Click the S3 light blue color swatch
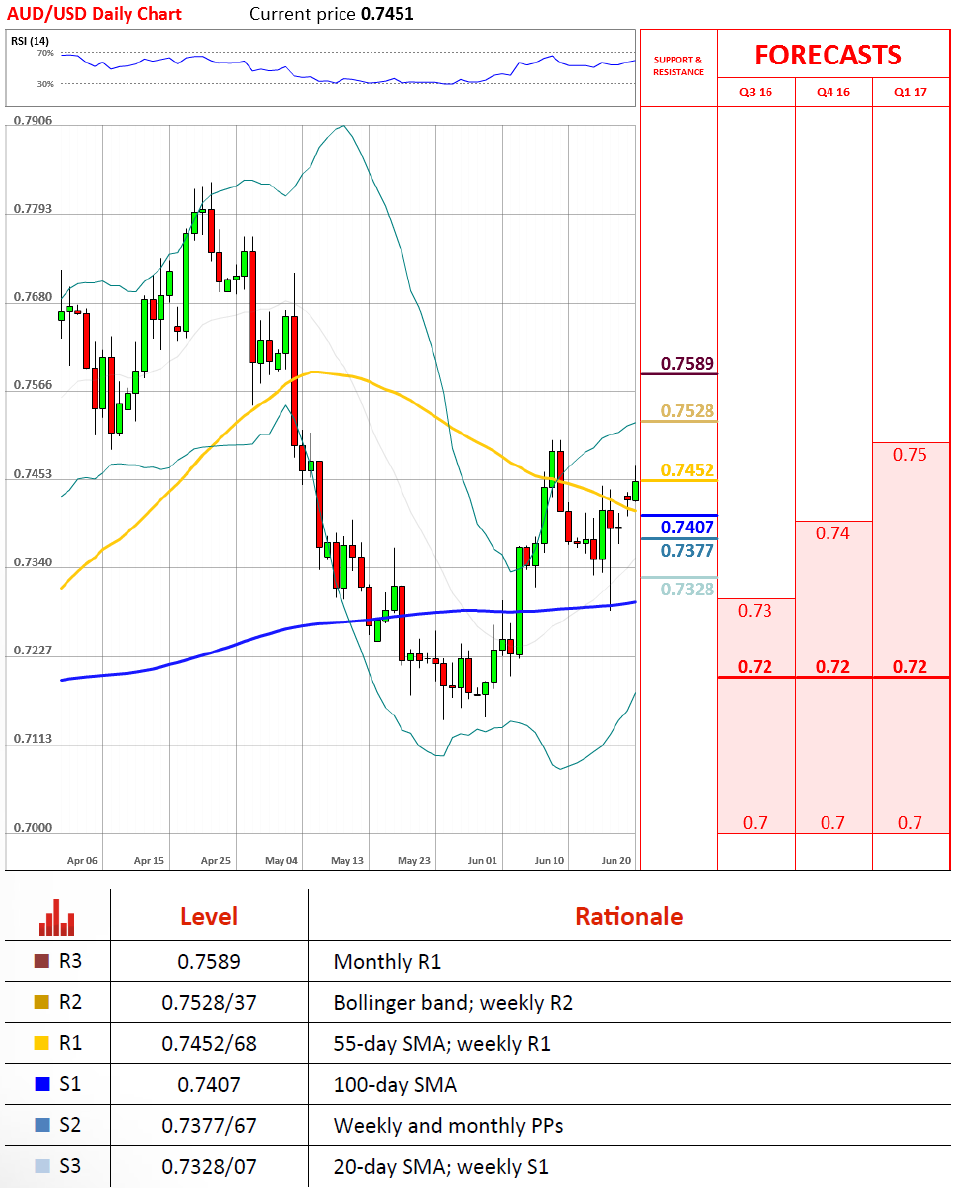The width and height of the screenshot is (962, 1188). click(42, 1166)
